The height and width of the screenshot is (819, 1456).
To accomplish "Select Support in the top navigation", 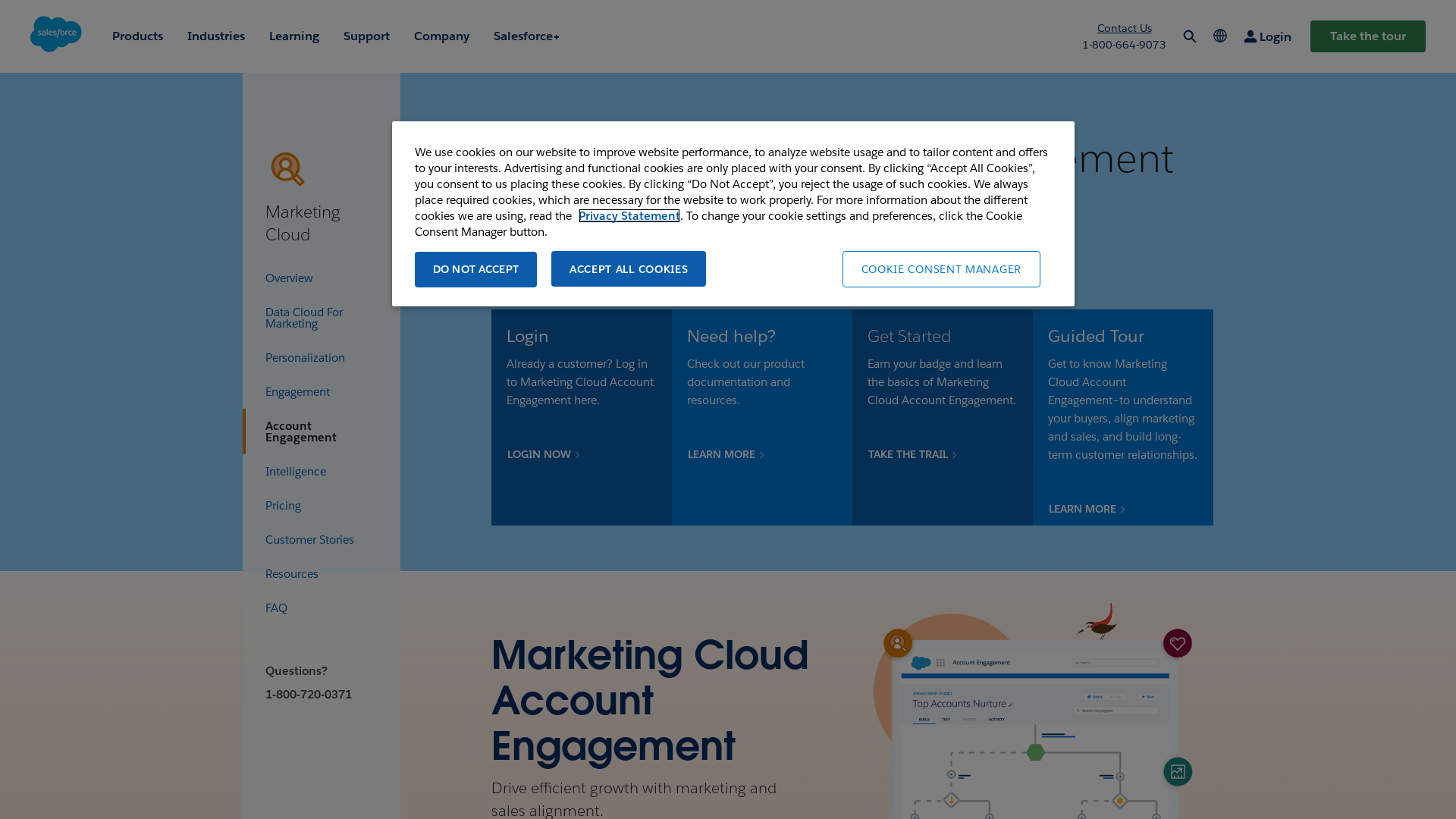I will pyautogui.click(x=366, y=36).
